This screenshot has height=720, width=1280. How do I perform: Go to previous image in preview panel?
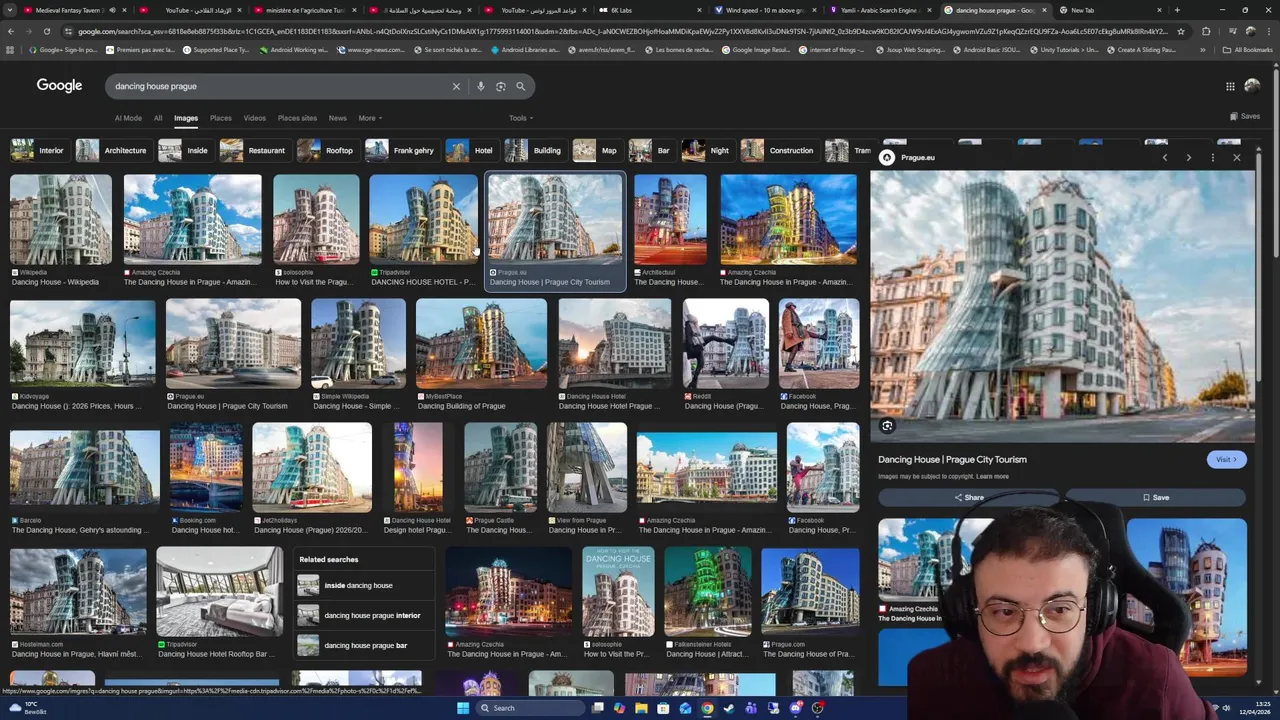1164,157
